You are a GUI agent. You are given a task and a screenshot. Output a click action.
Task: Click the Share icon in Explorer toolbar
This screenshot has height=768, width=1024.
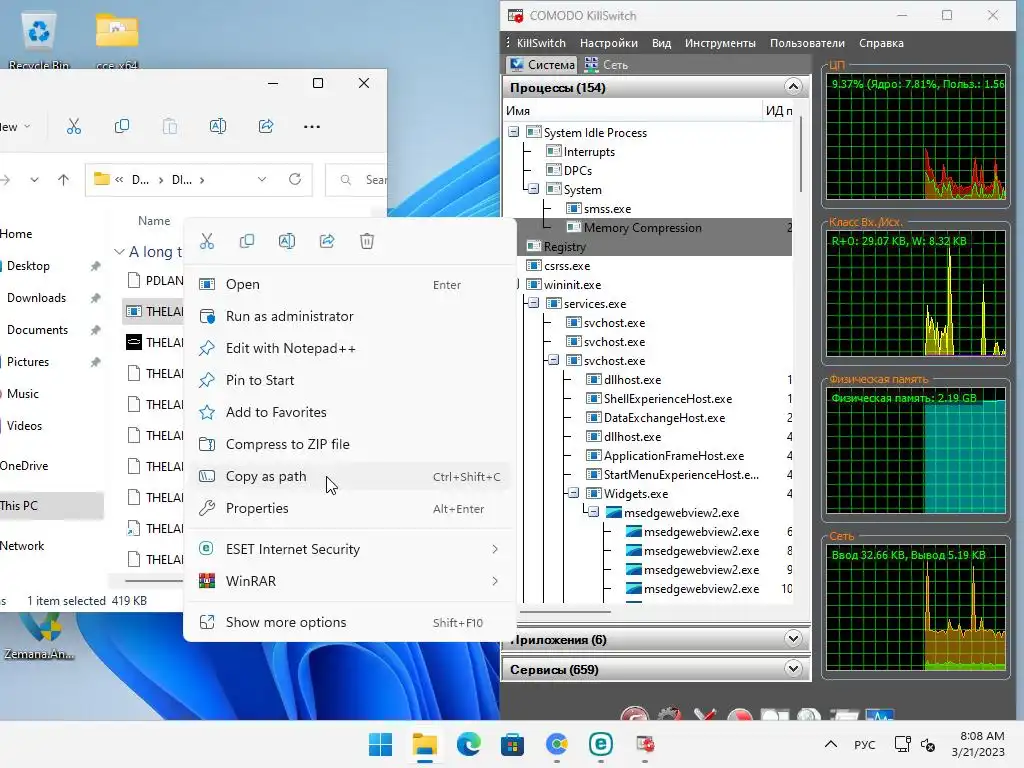266,126
